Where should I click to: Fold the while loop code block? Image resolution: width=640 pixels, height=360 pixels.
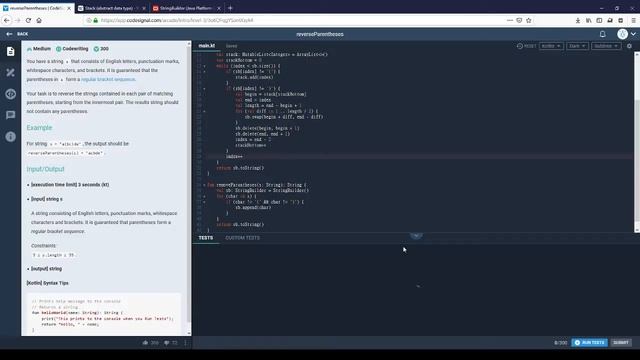click(x=204, y=66)
